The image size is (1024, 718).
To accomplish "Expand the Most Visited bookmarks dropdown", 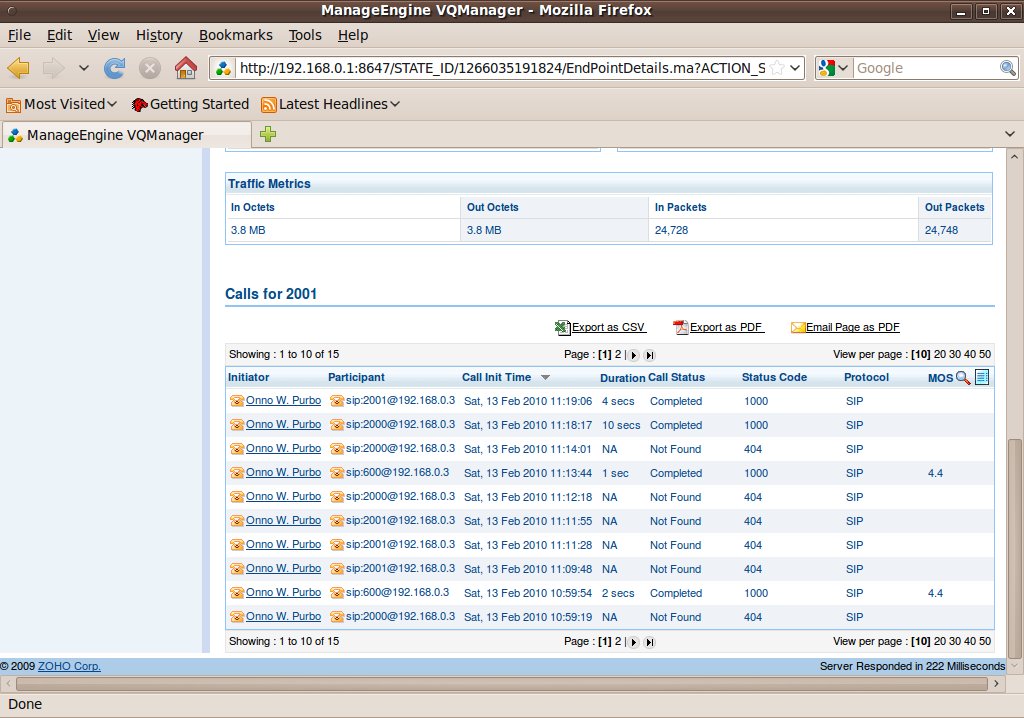I will (111, 104).
